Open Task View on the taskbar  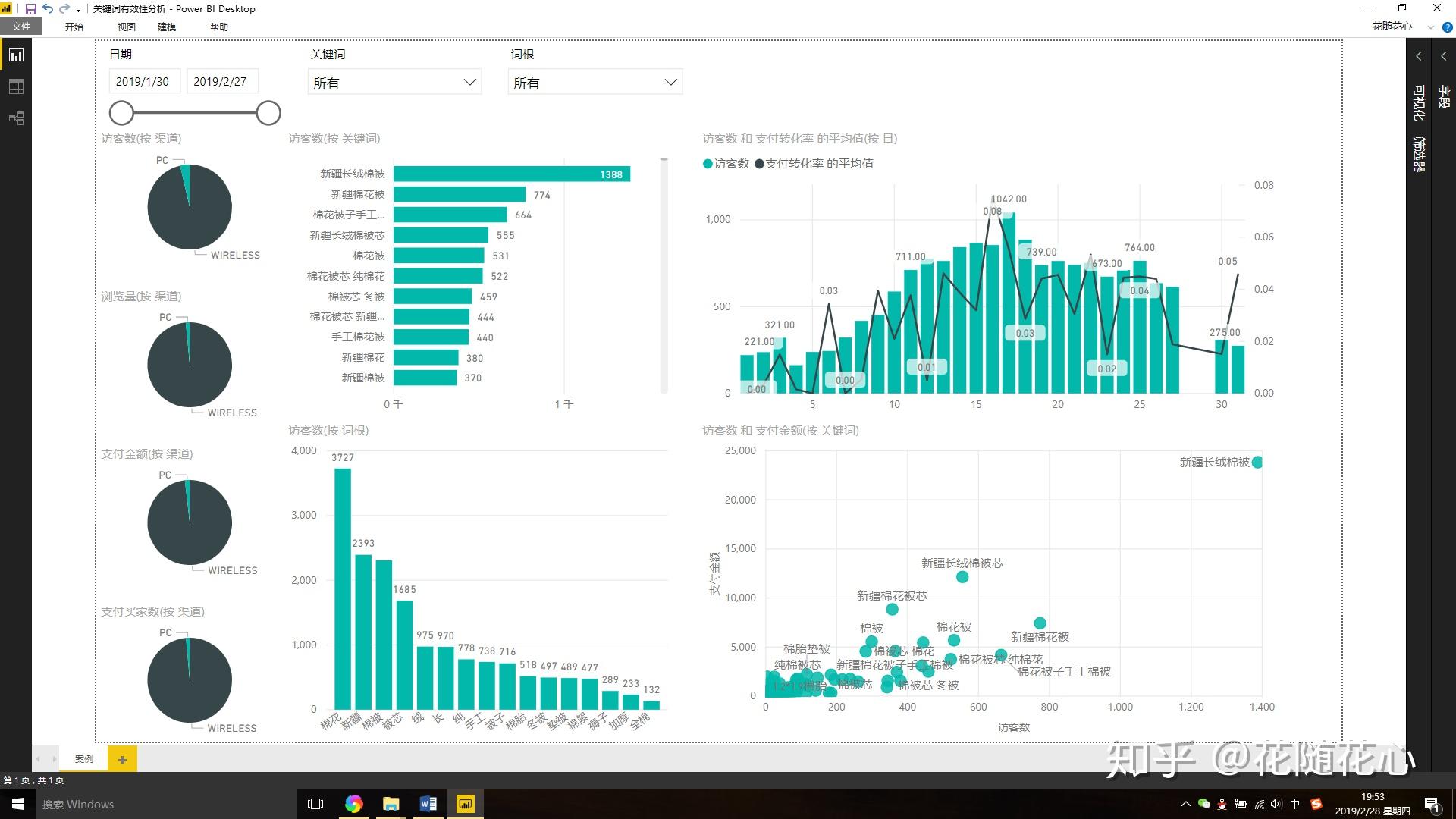tap(315, 804)
